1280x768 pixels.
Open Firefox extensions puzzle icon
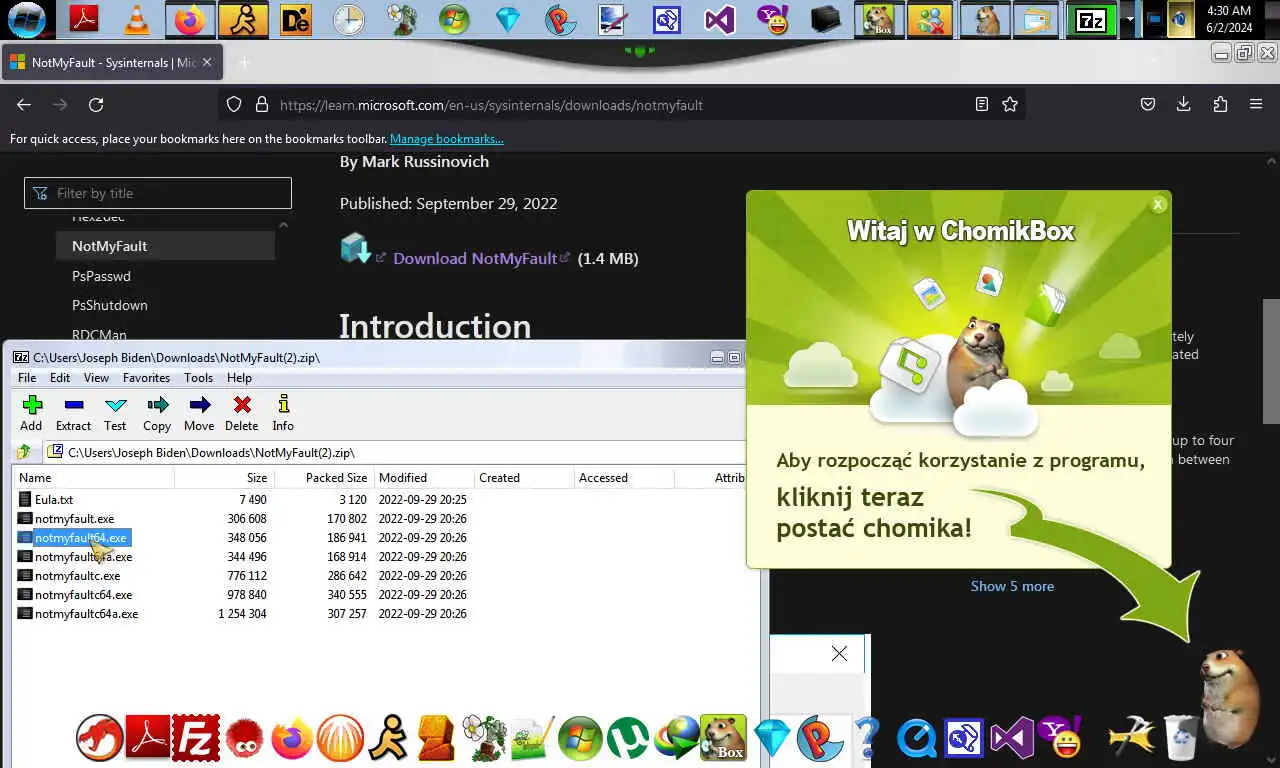[1220, 104]
